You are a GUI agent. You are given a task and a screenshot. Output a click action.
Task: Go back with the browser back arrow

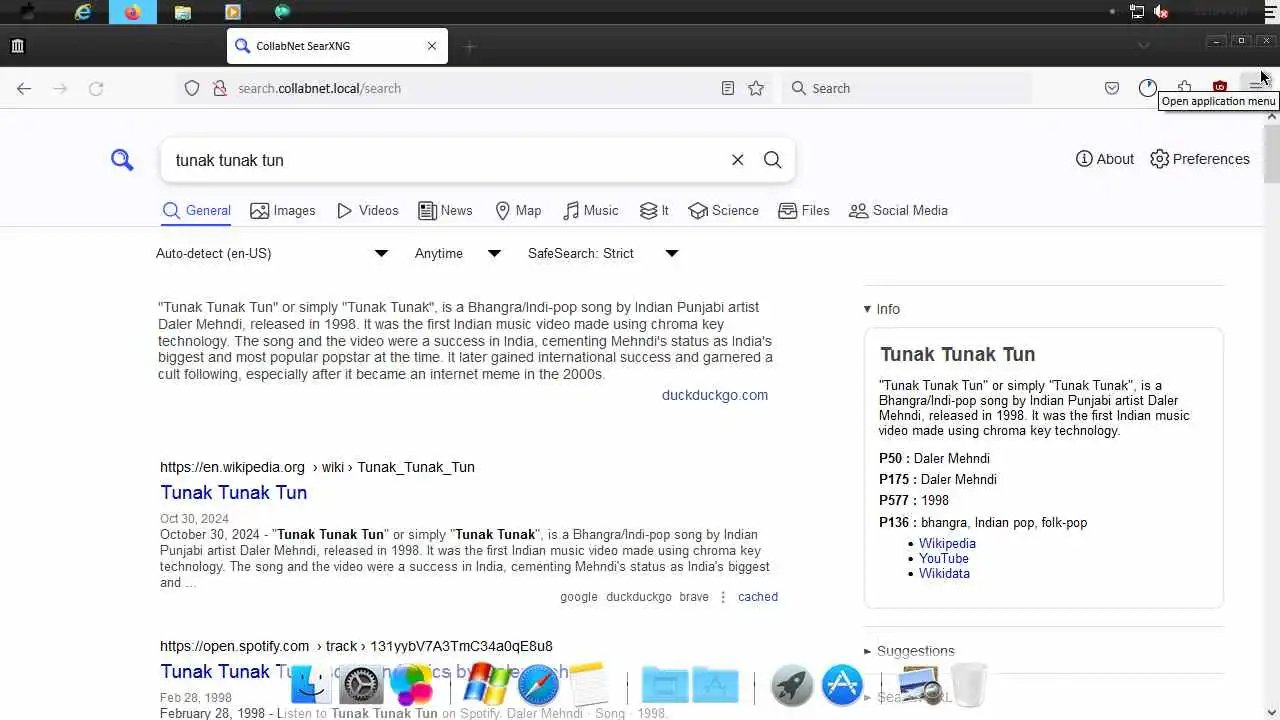click(x=24, y=88)
